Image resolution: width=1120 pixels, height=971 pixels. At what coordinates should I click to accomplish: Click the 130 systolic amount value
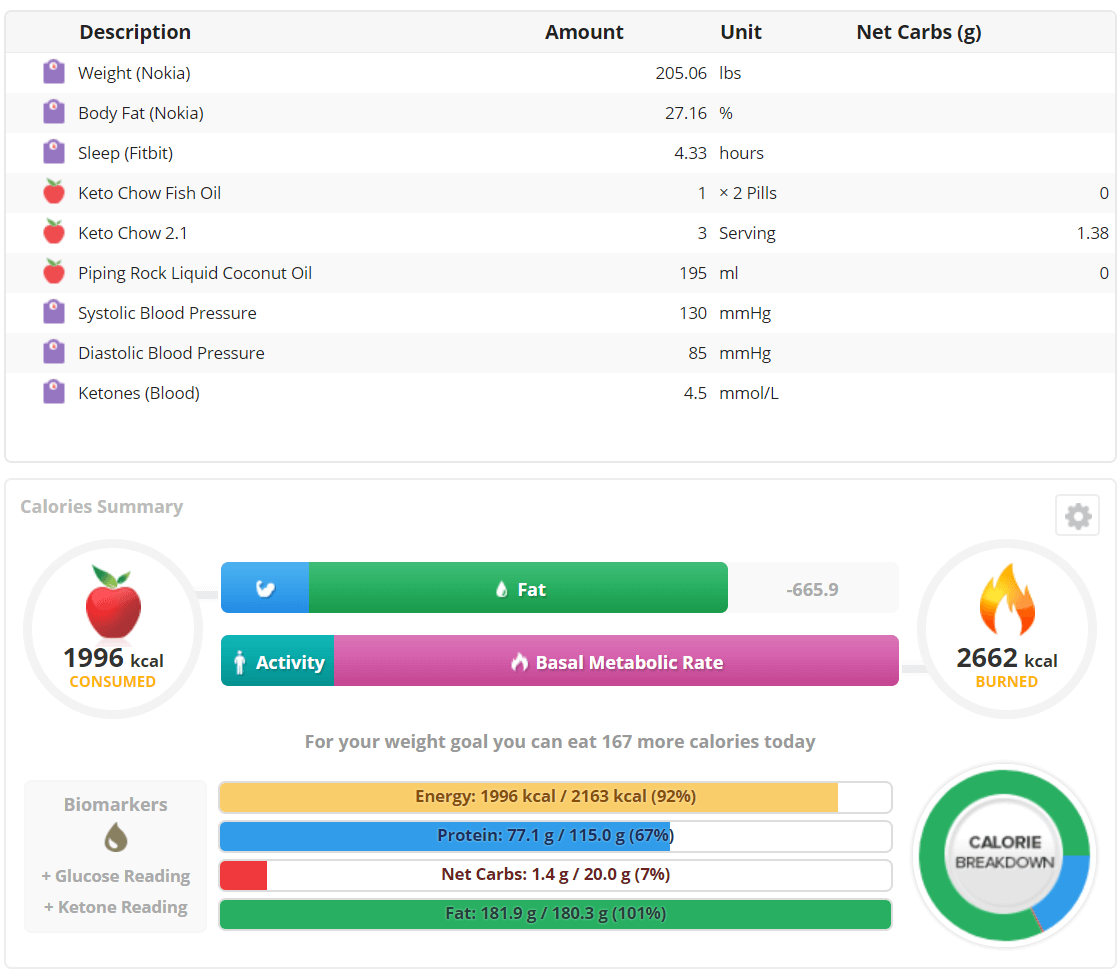pyautogui.click(x=693, y=313)
